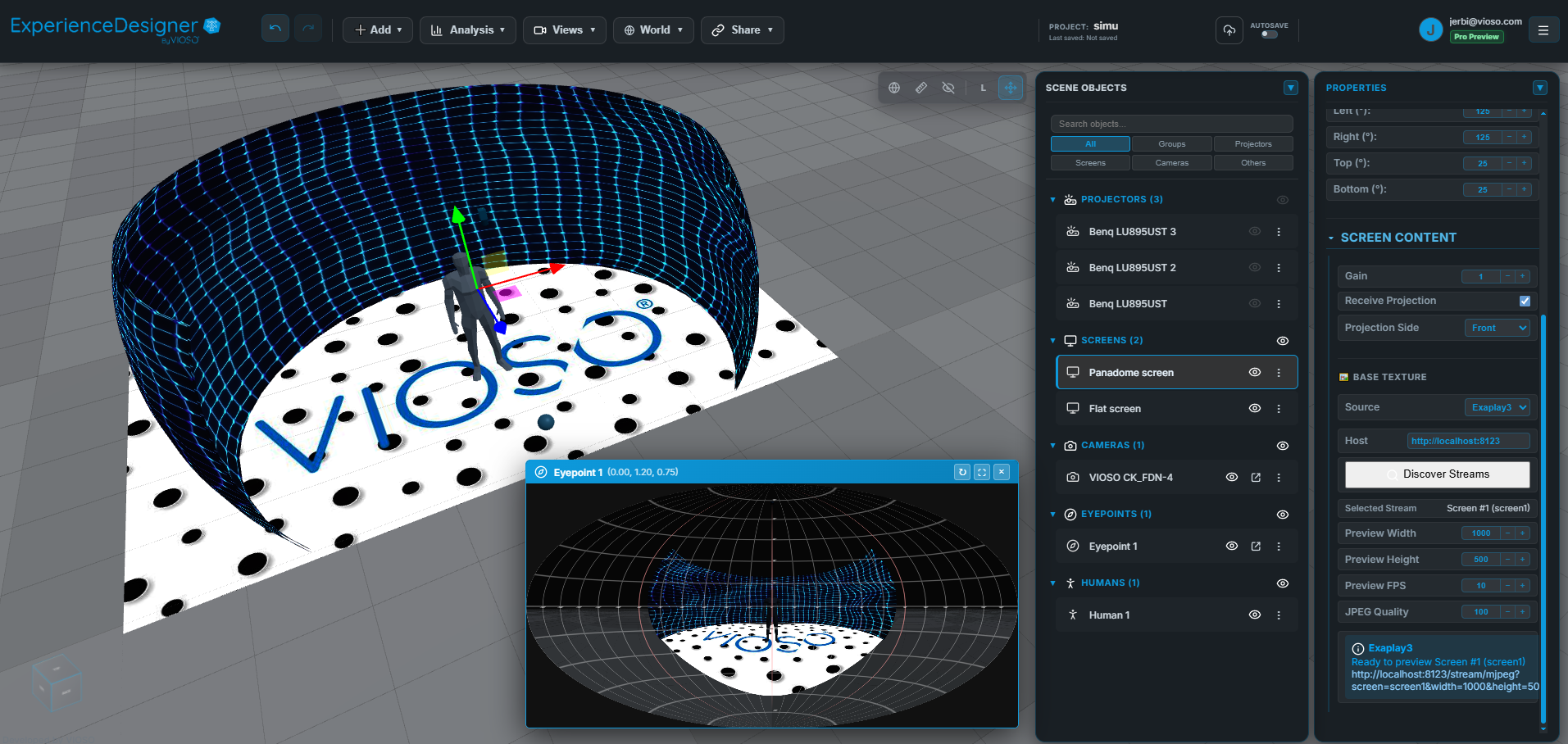The height and width of the screenshot is (744, 1568).
Task: Collapse the Scene Objects panel
Action: [x=1291, y=88]
